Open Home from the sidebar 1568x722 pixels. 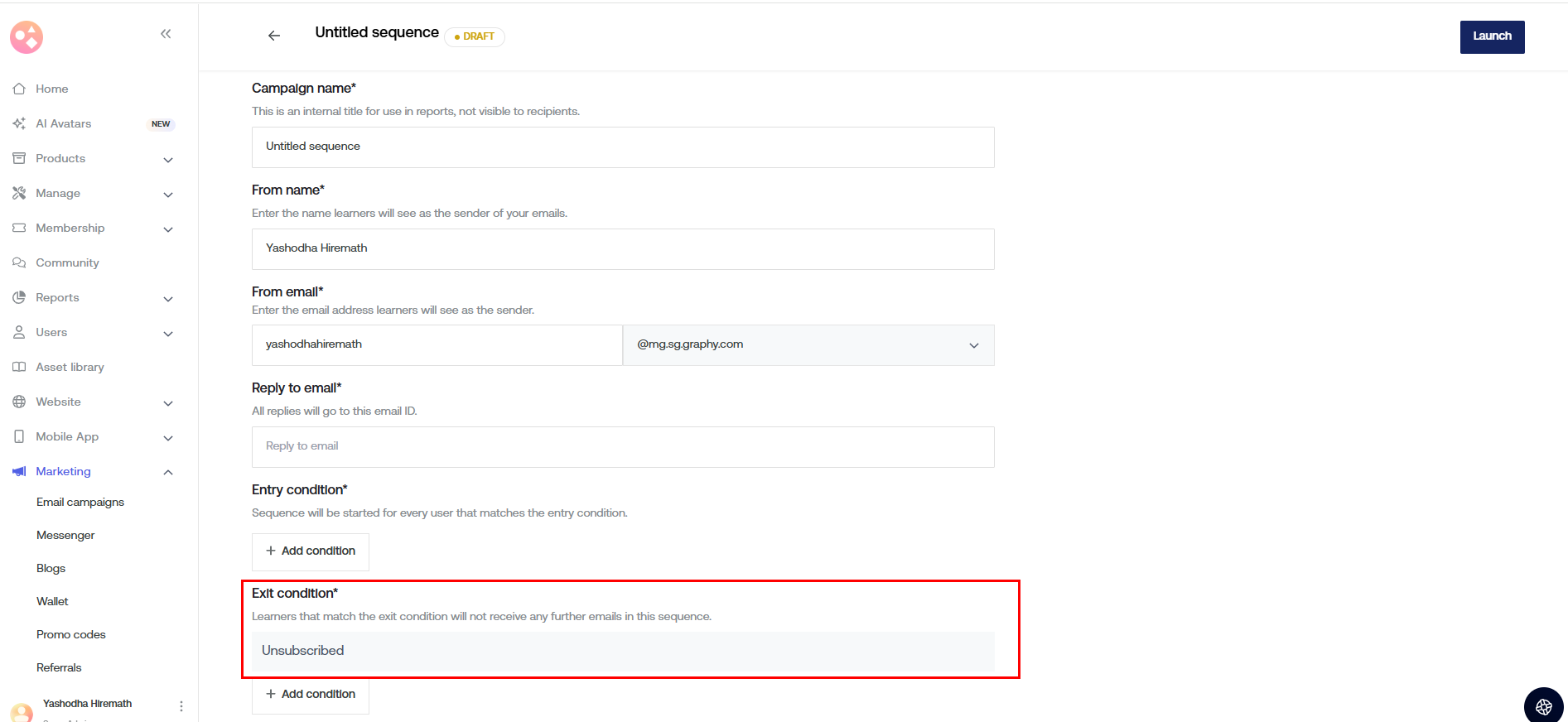pyautogui.click(x=51, y=89)
